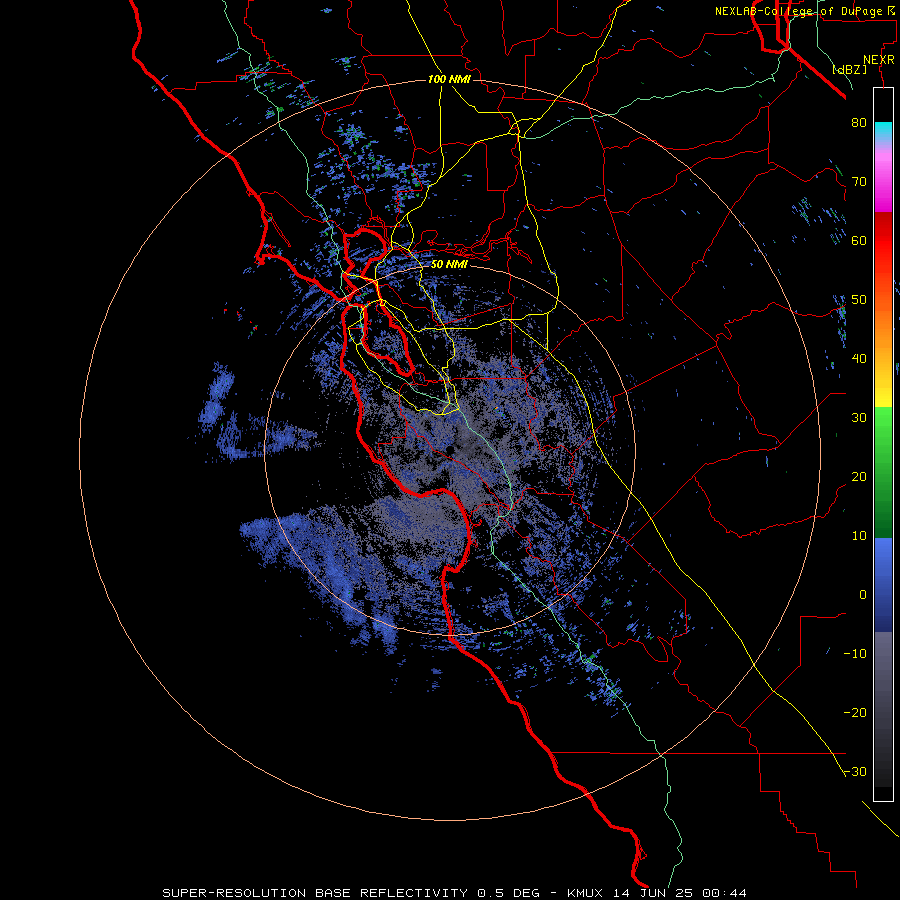Click the blue 5 dBZ segment of the color bar
Image resolution: width=900 pixels, height=900 pixels.
tap(883, 565)
